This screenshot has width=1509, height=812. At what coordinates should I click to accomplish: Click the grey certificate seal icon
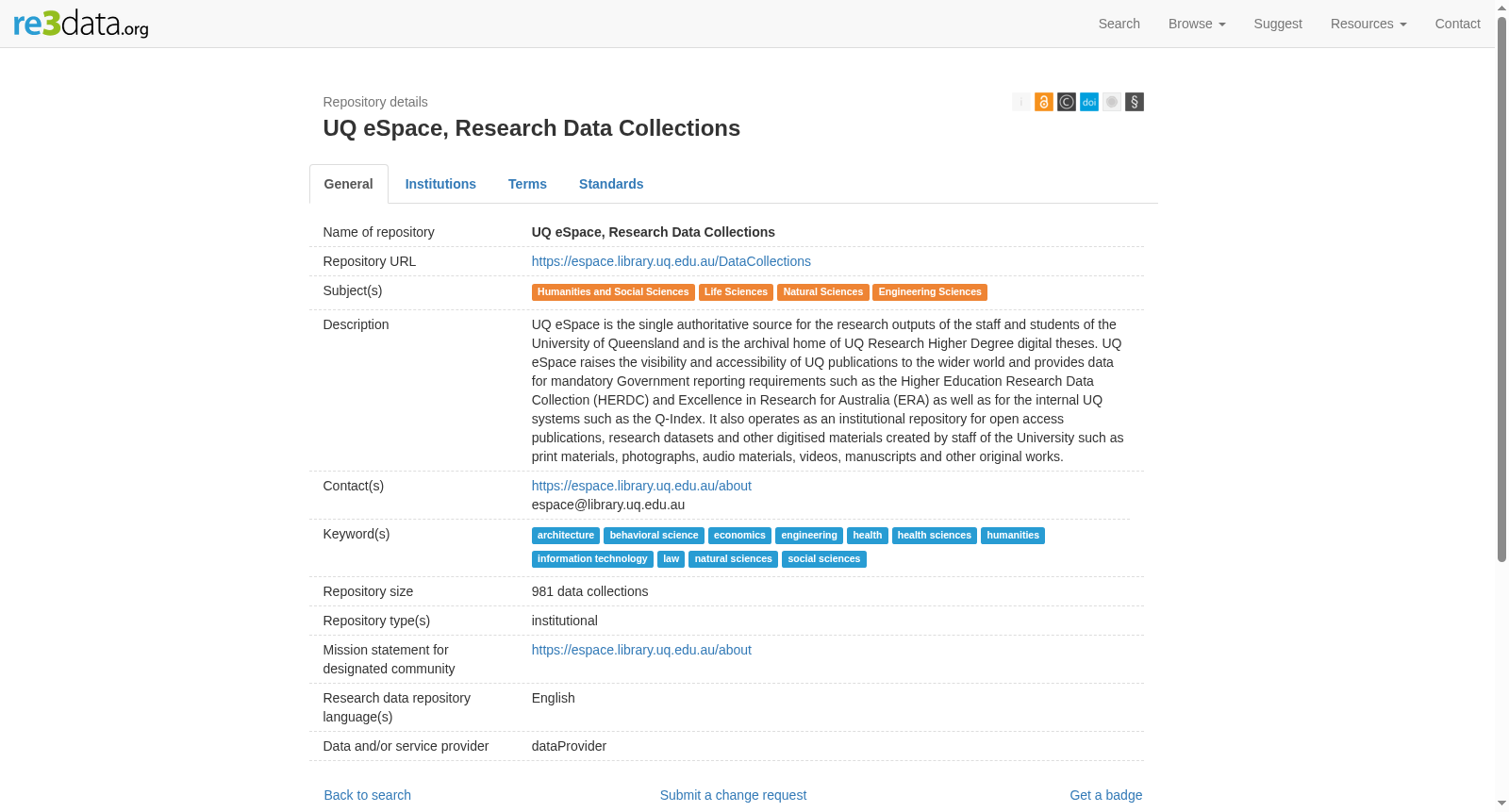click(1112, 102)
